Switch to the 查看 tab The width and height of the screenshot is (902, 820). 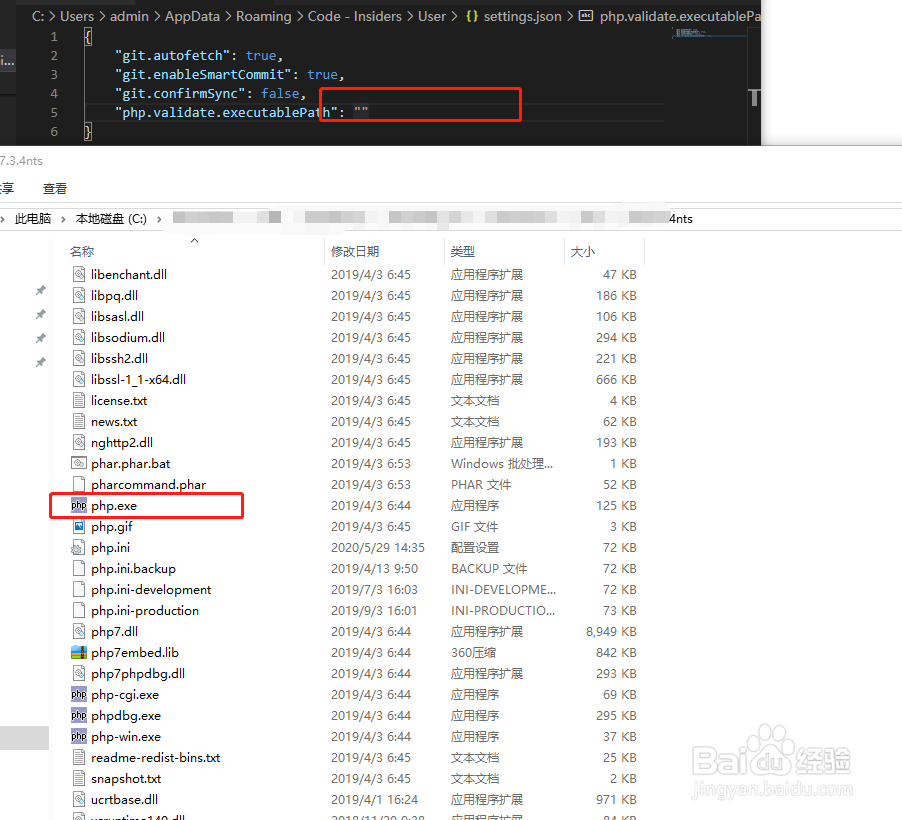[54, 188]
